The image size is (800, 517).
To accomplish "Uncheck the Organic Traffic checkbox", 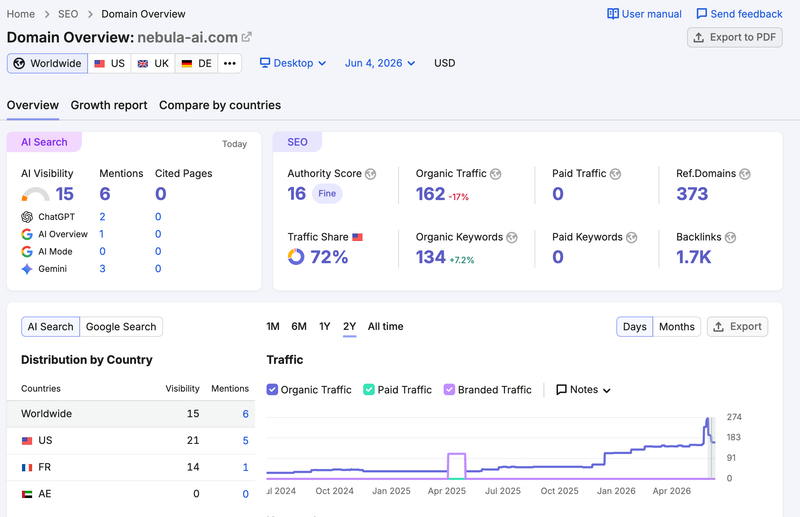I will pos(272,389).
